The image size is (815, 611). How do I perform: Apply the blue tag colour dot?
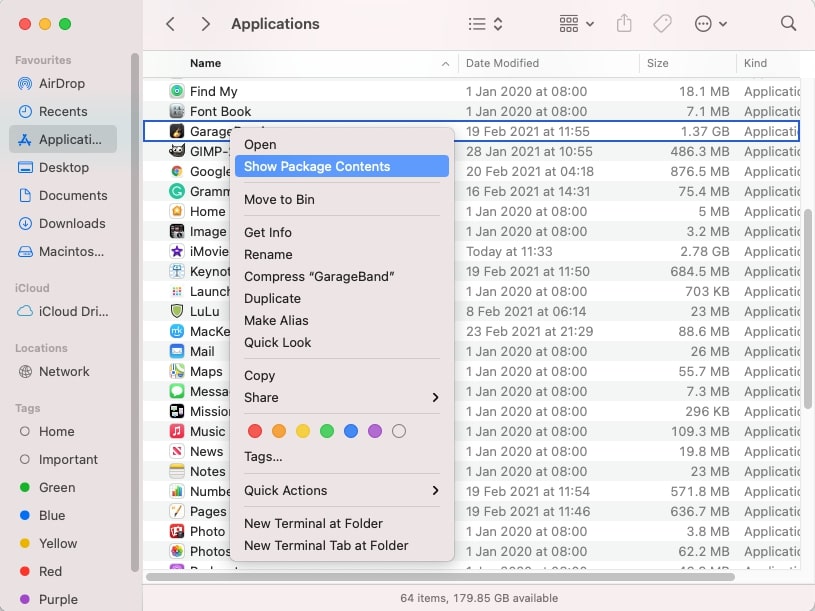351,431
